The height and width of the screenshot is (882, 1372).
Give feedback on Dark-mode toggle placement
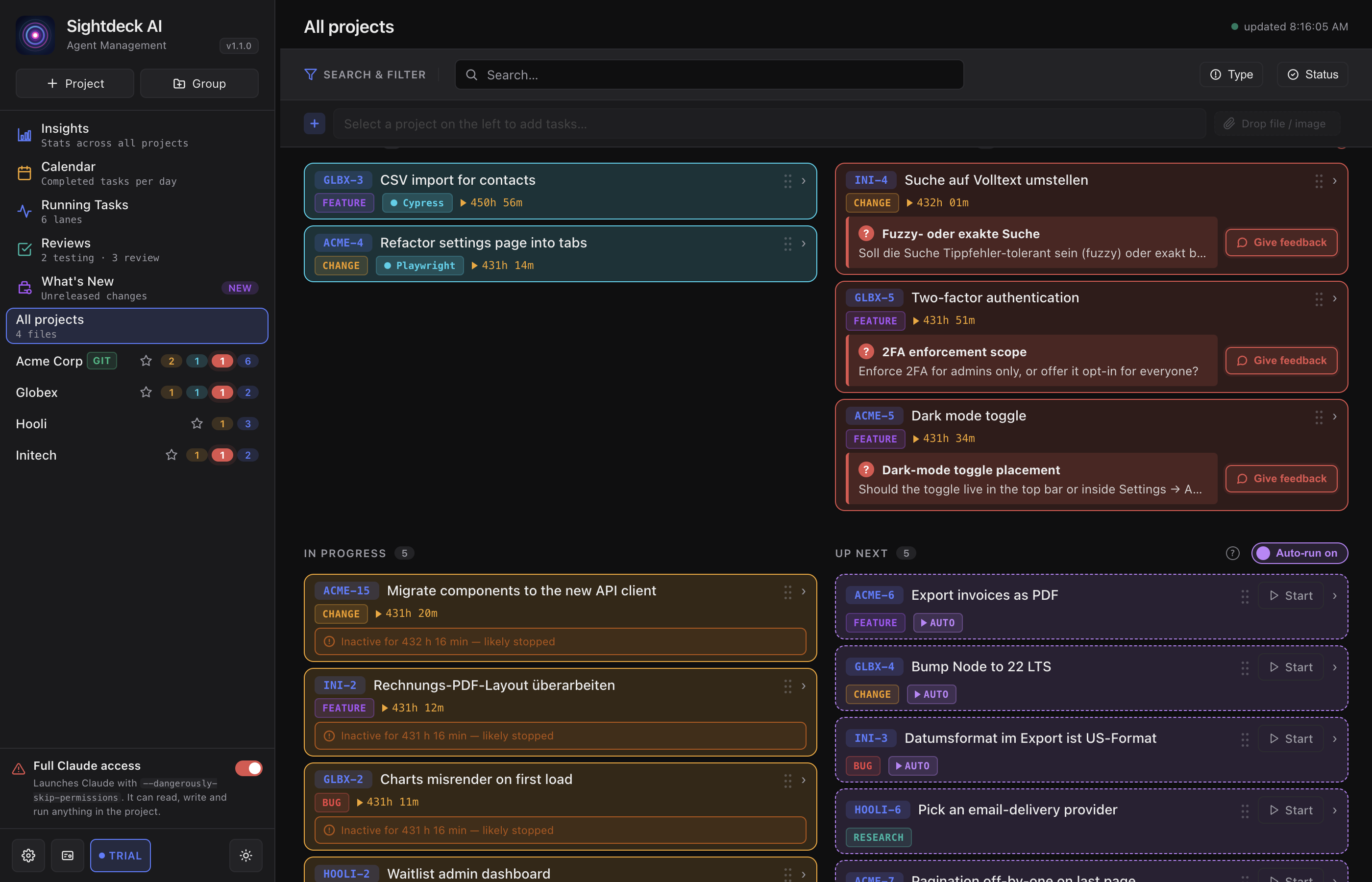coord(1281,479)
